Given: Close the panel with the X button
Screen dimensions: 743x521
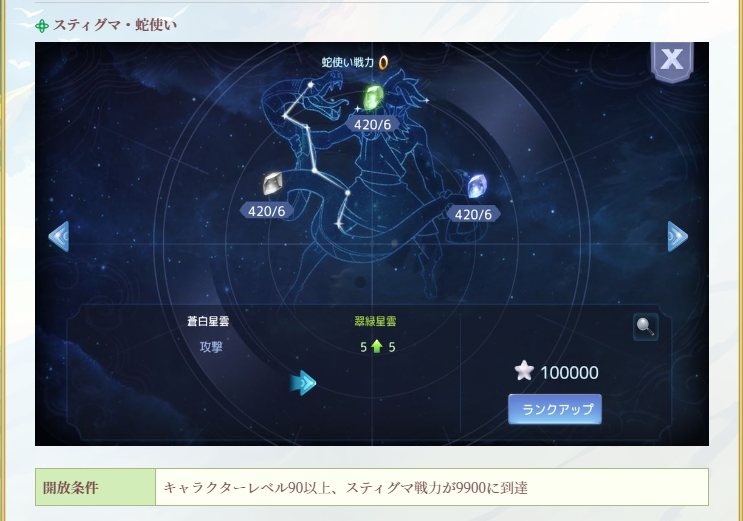Looking at the screenshot, I should pyautogui.click(x=672, y=60).
